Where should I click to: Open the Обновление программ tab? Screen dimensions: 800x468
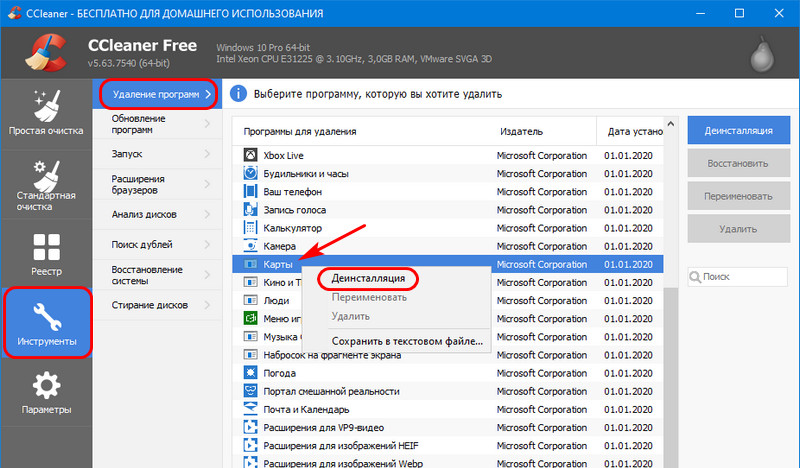158,124
